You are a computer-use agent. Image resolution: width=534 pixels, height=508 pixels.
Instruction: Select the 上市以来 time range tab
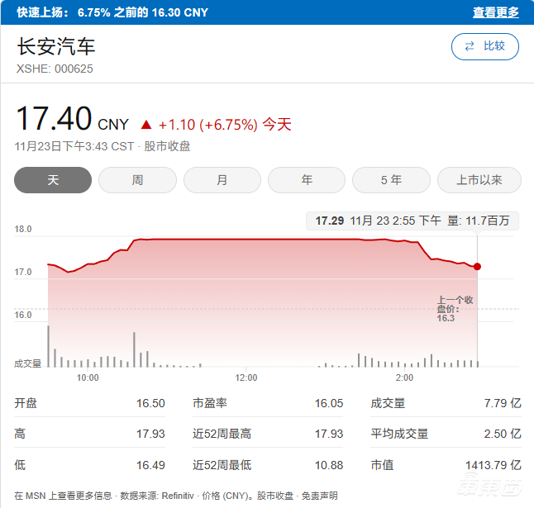coord(479,180)
